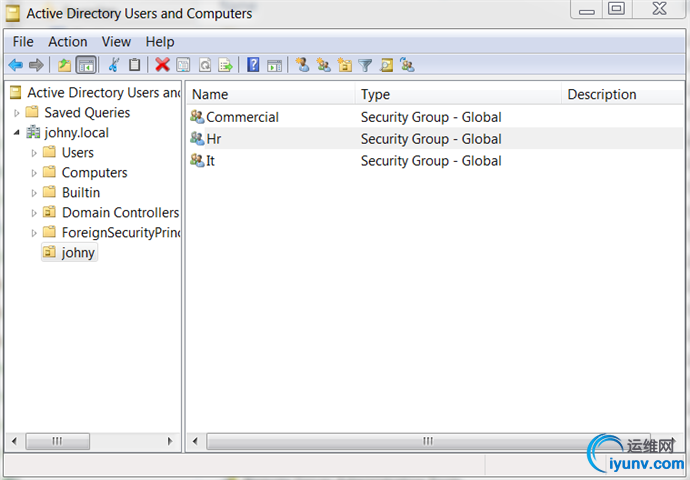The image size is (690, 480).
Task: Click the It group icon
Action: tap(197, 160)
